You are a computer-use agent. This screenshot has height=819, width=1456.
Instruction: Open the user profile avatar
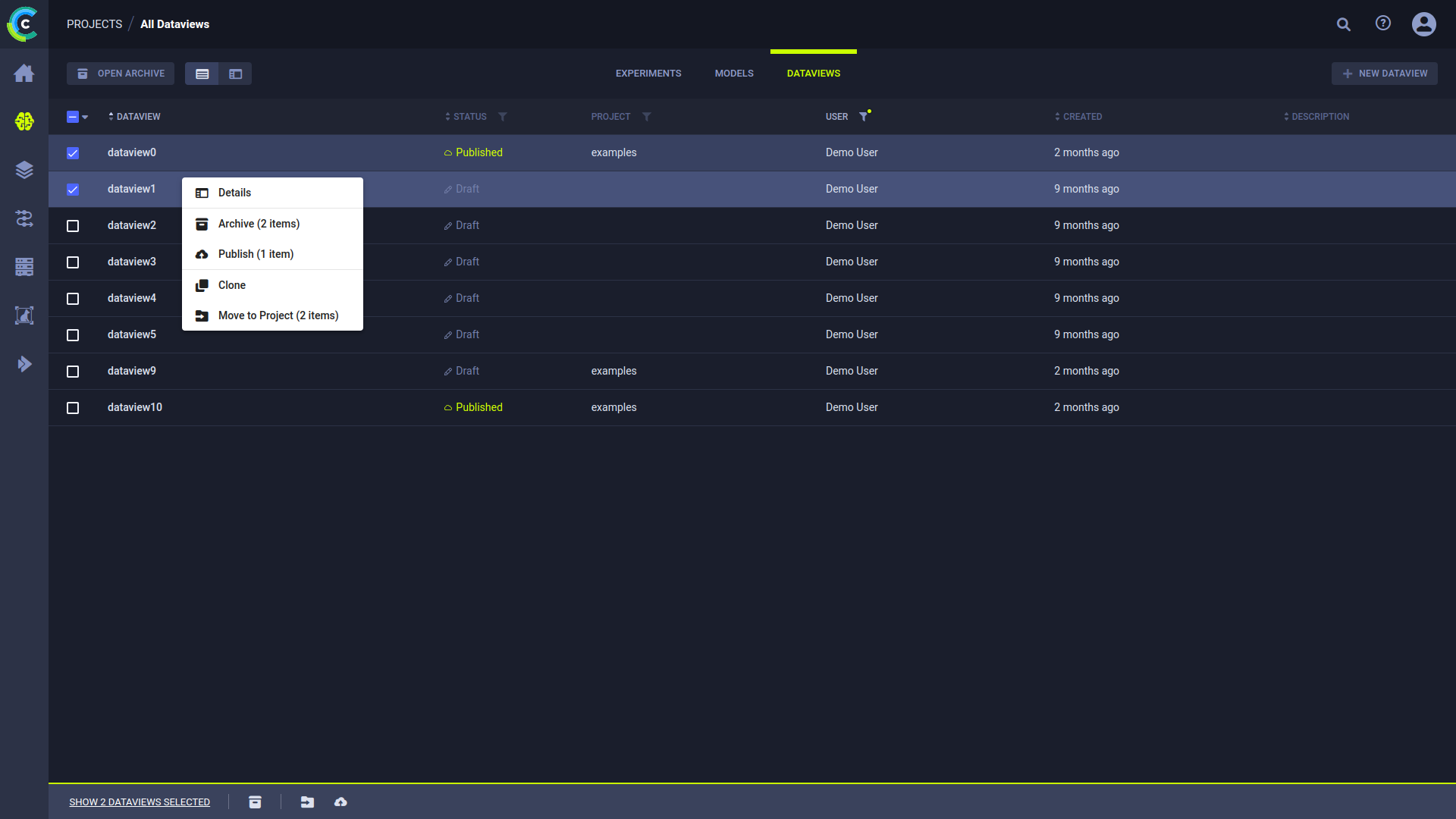coord(1423,24)
